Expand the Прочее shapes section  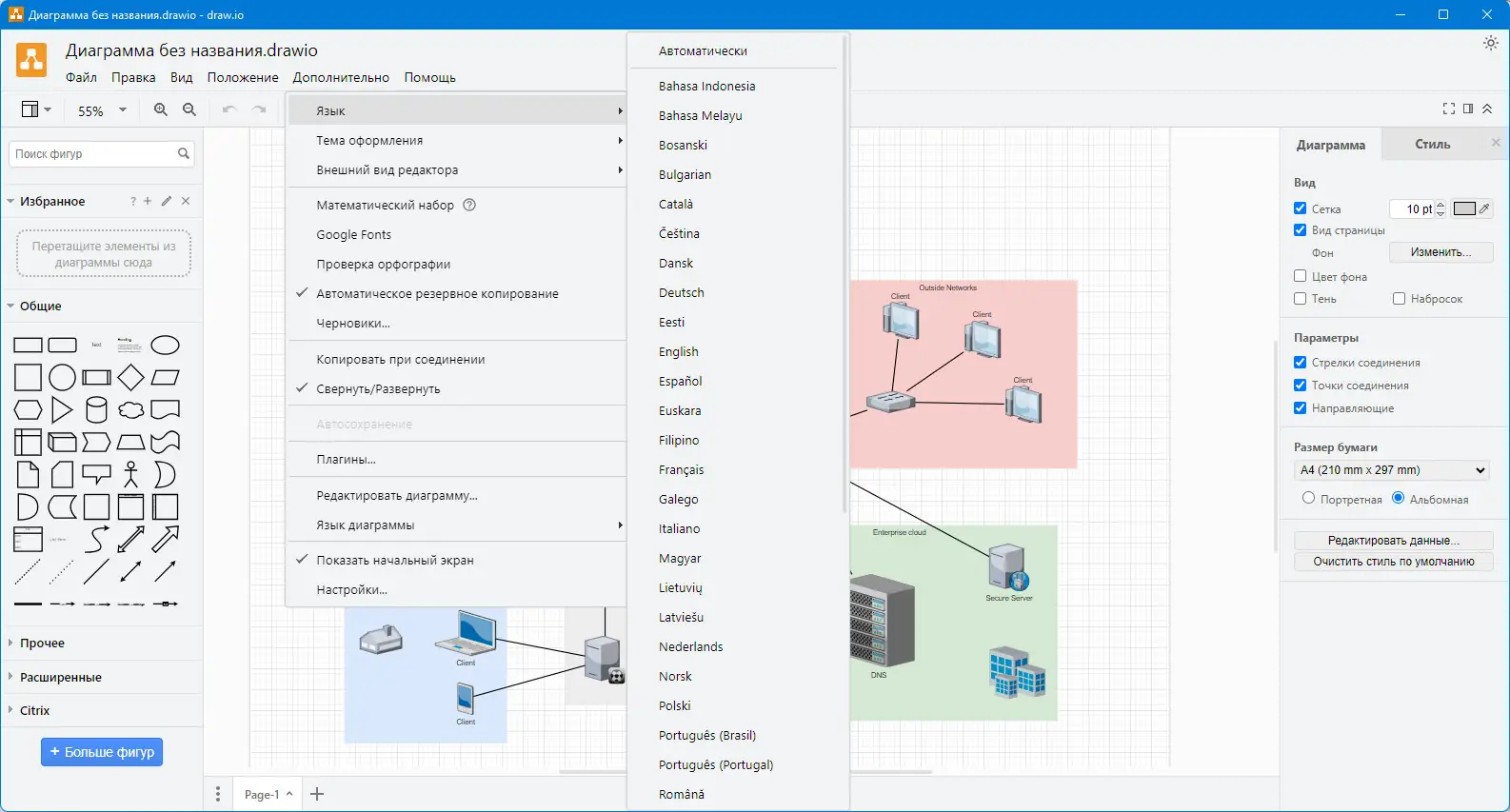102,643
